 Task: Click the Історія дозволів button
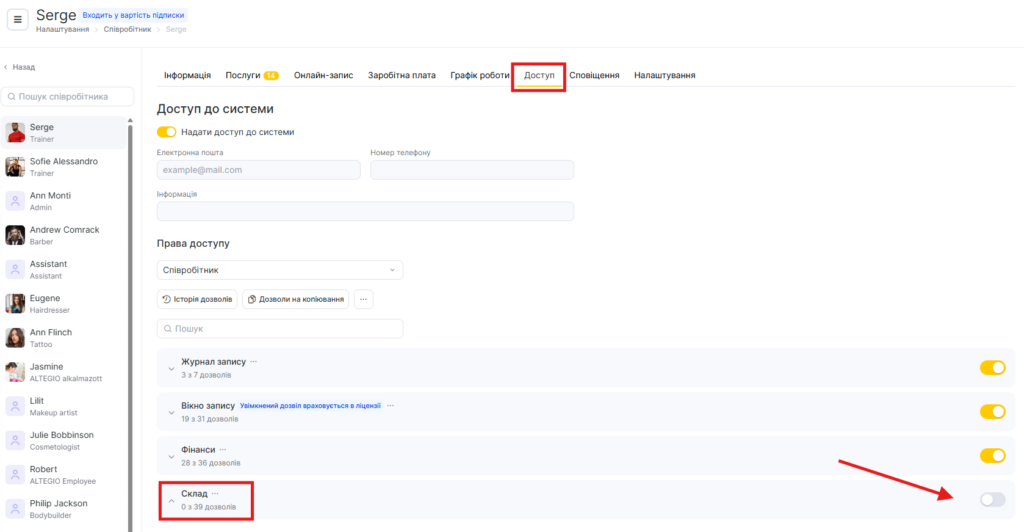(197, 299)
